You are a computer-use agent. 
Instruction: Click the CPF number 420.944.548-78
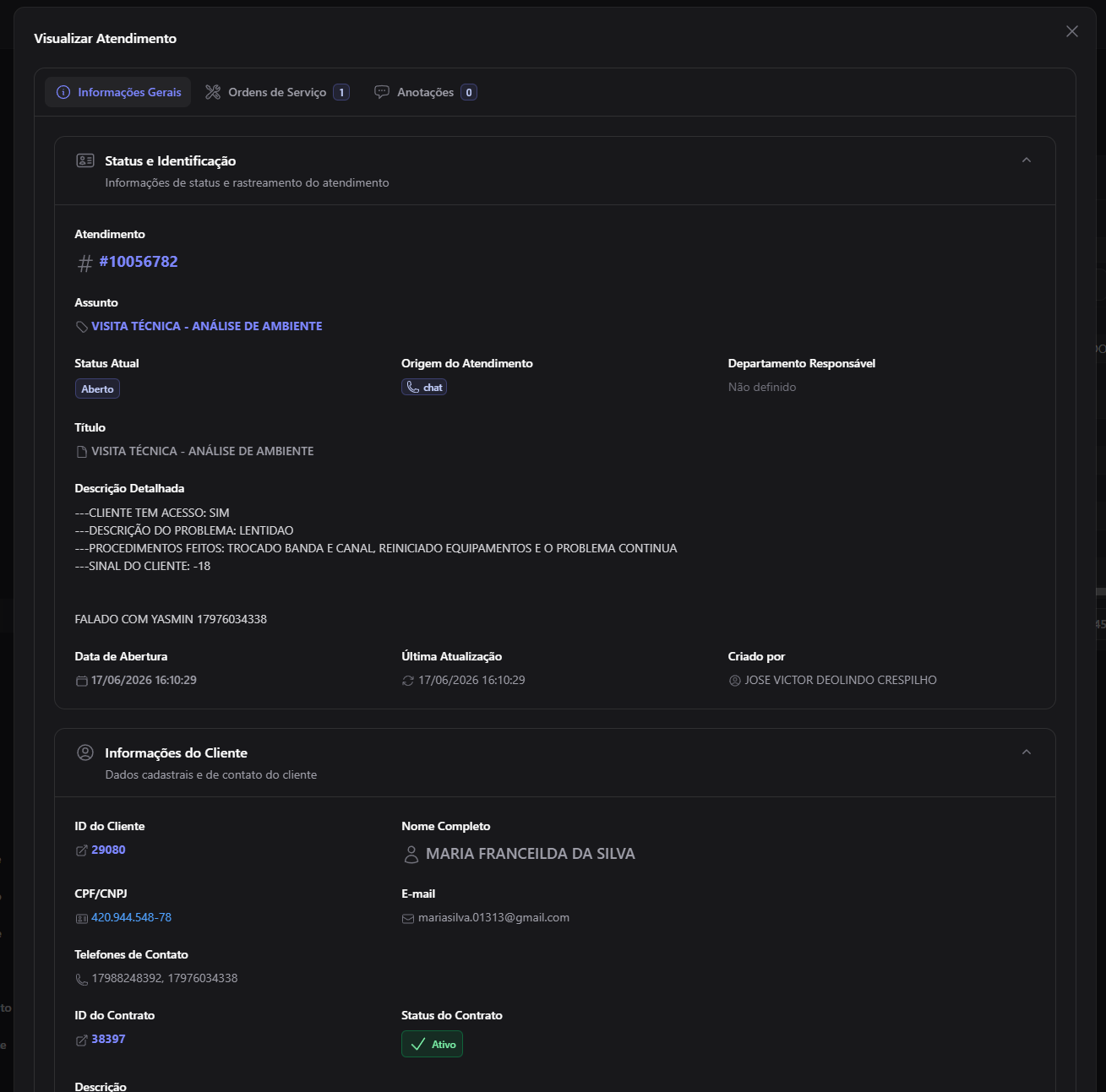(131, 917)
